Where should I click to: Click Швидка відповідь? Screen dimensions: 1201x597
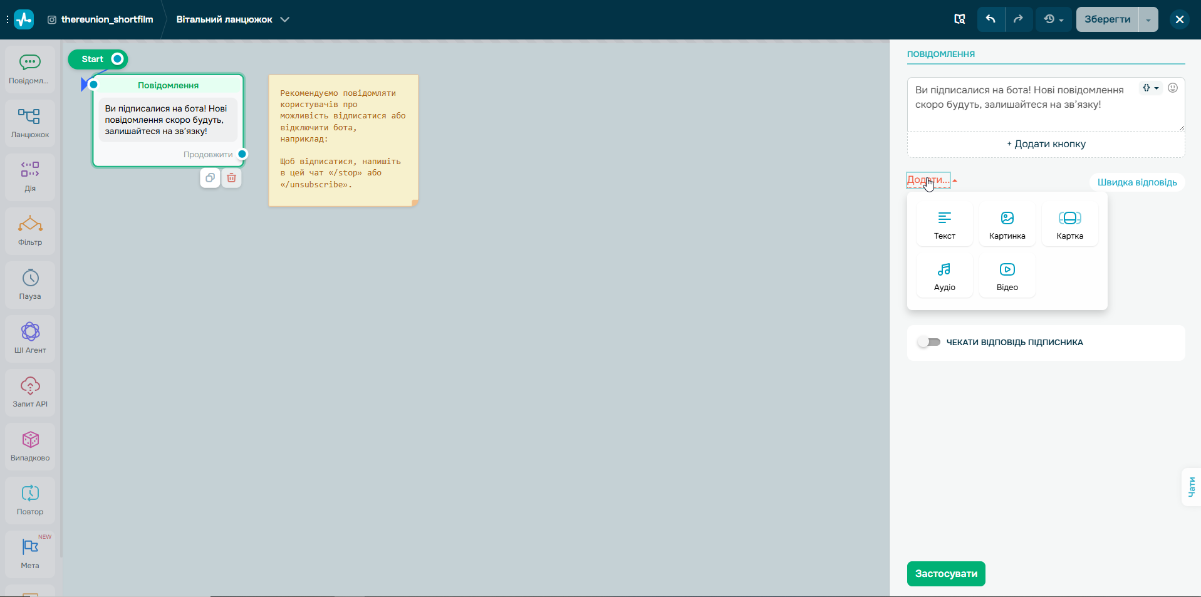click(x=1137, y=182)
